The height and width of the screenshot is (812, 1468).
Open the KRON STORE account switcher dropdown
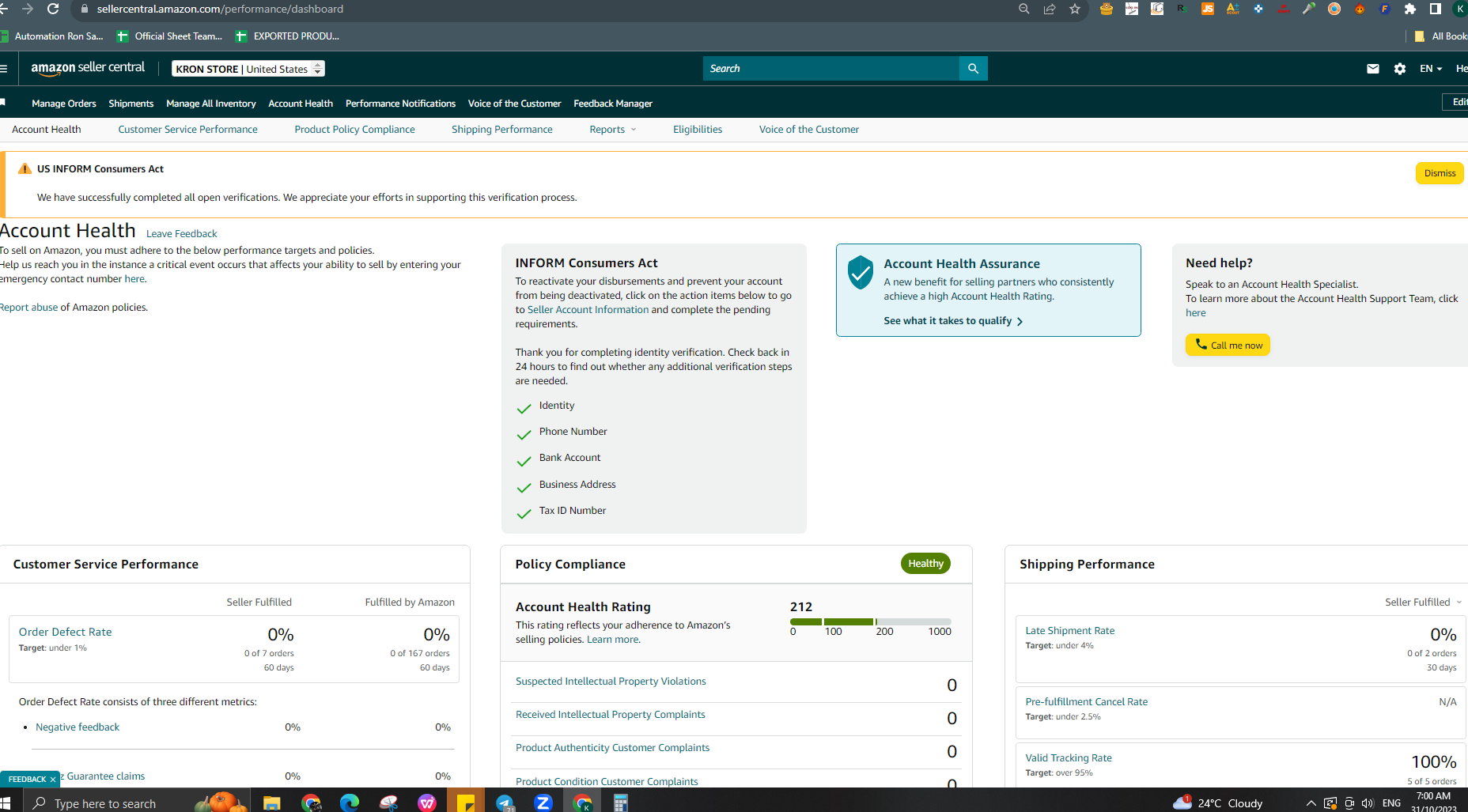(x=248, y=69)
